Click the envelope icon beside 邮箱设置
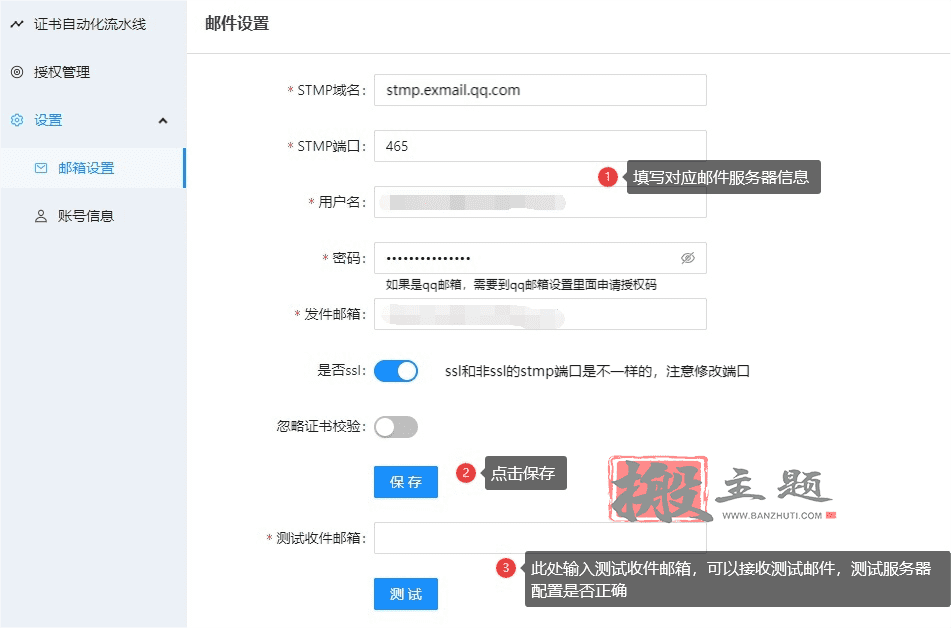The image size is (951, 628). (x=41, y=168)
